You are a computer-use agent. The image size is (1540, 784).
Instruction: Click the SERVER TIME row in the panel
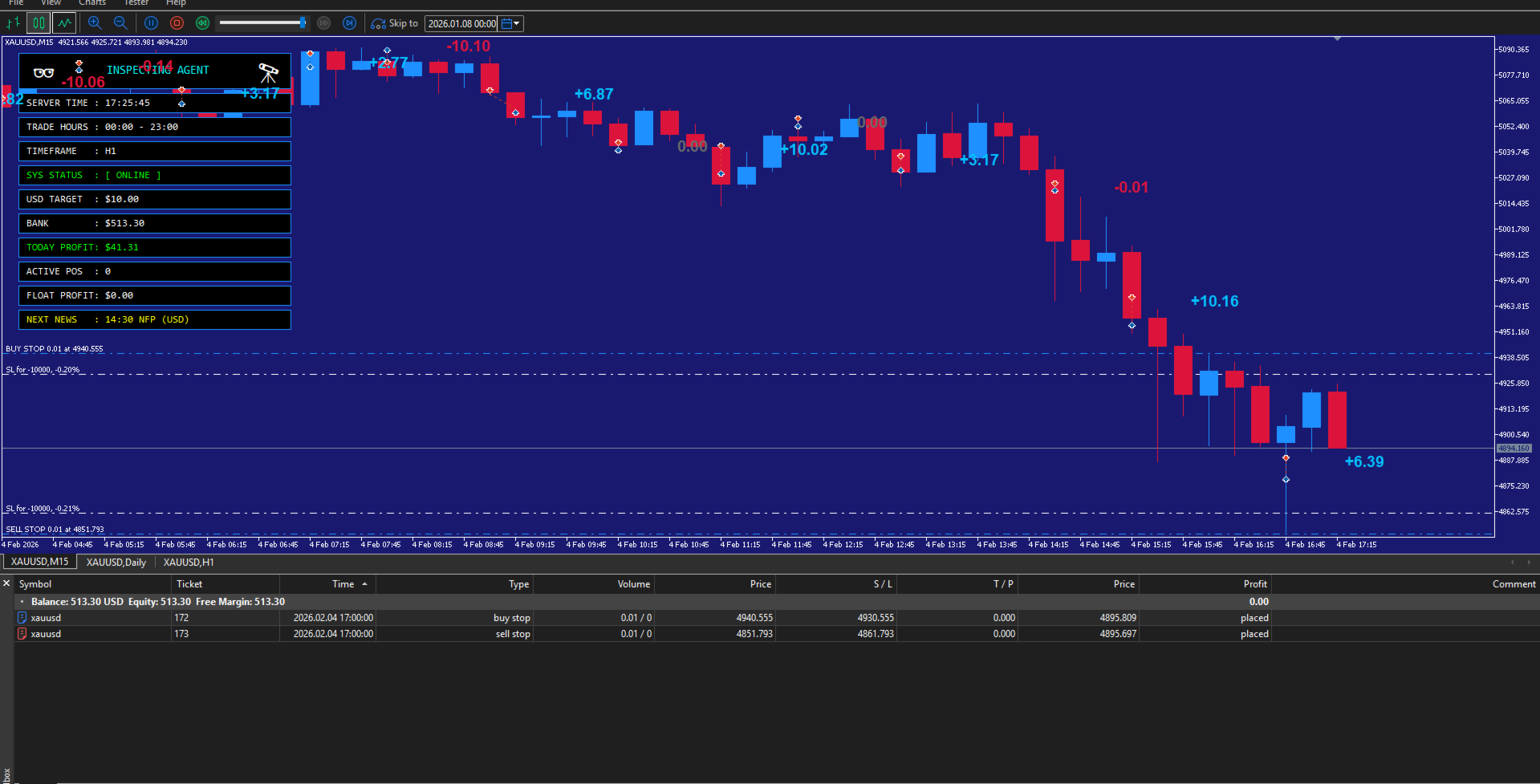pos(155,103)
